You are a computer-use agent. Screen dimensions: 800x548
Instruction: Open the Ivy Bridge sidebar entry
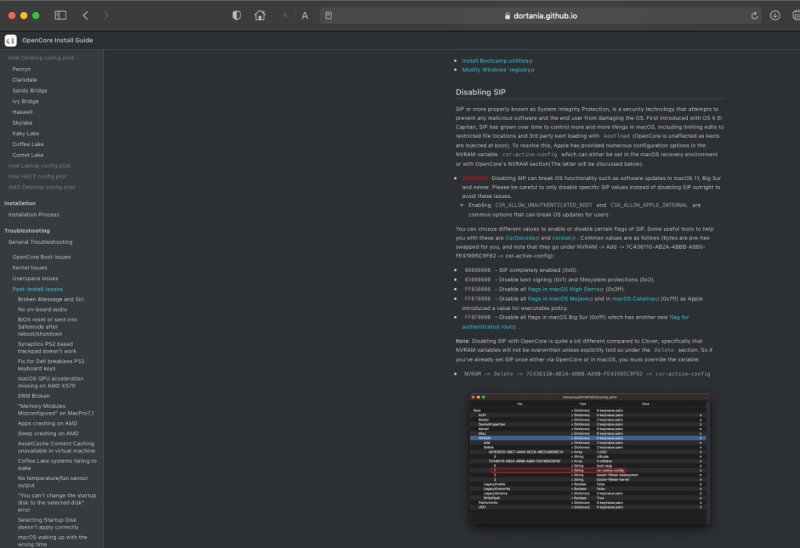click(26, 102)
